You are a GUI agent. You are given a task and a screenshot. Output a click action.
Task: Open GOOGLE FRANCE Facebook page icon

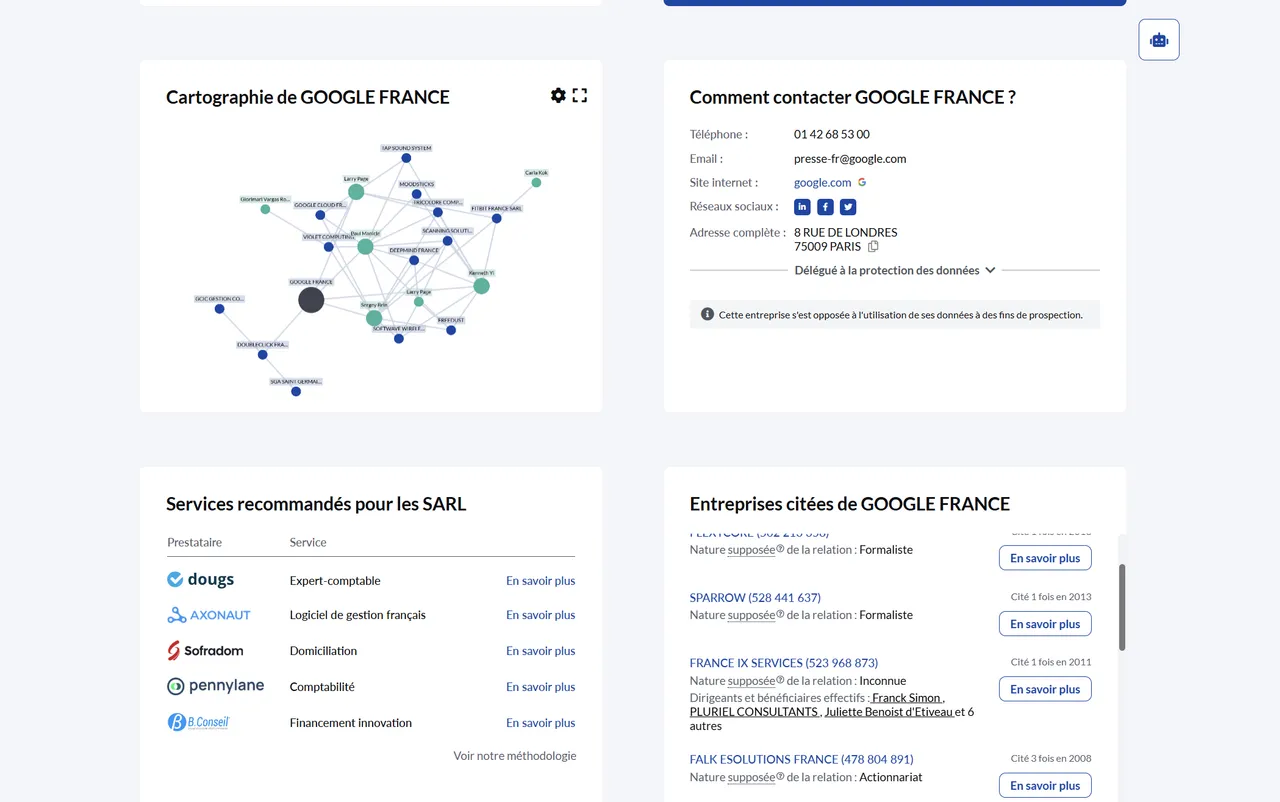point(825,207)
